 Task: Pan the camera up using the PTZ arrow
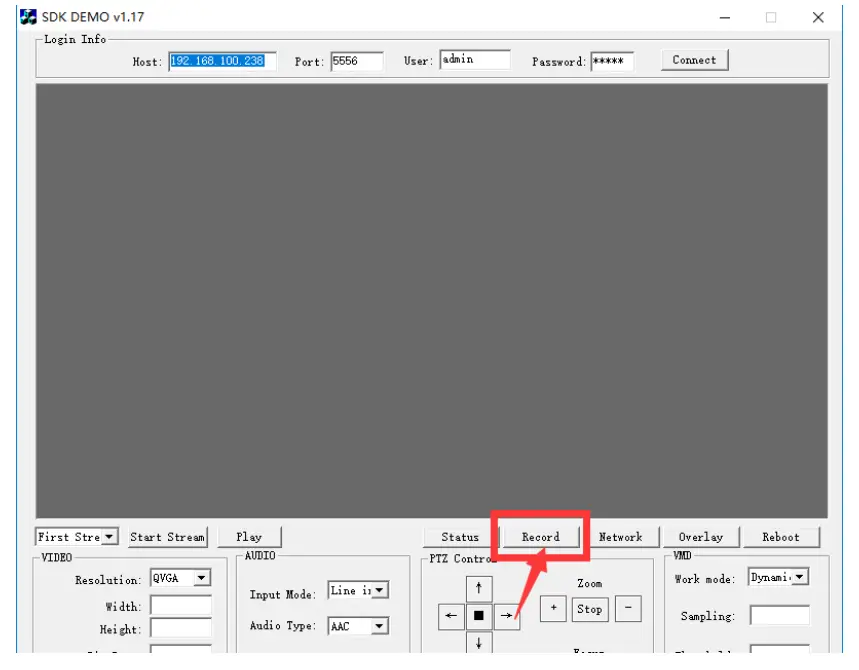[479, 588]
